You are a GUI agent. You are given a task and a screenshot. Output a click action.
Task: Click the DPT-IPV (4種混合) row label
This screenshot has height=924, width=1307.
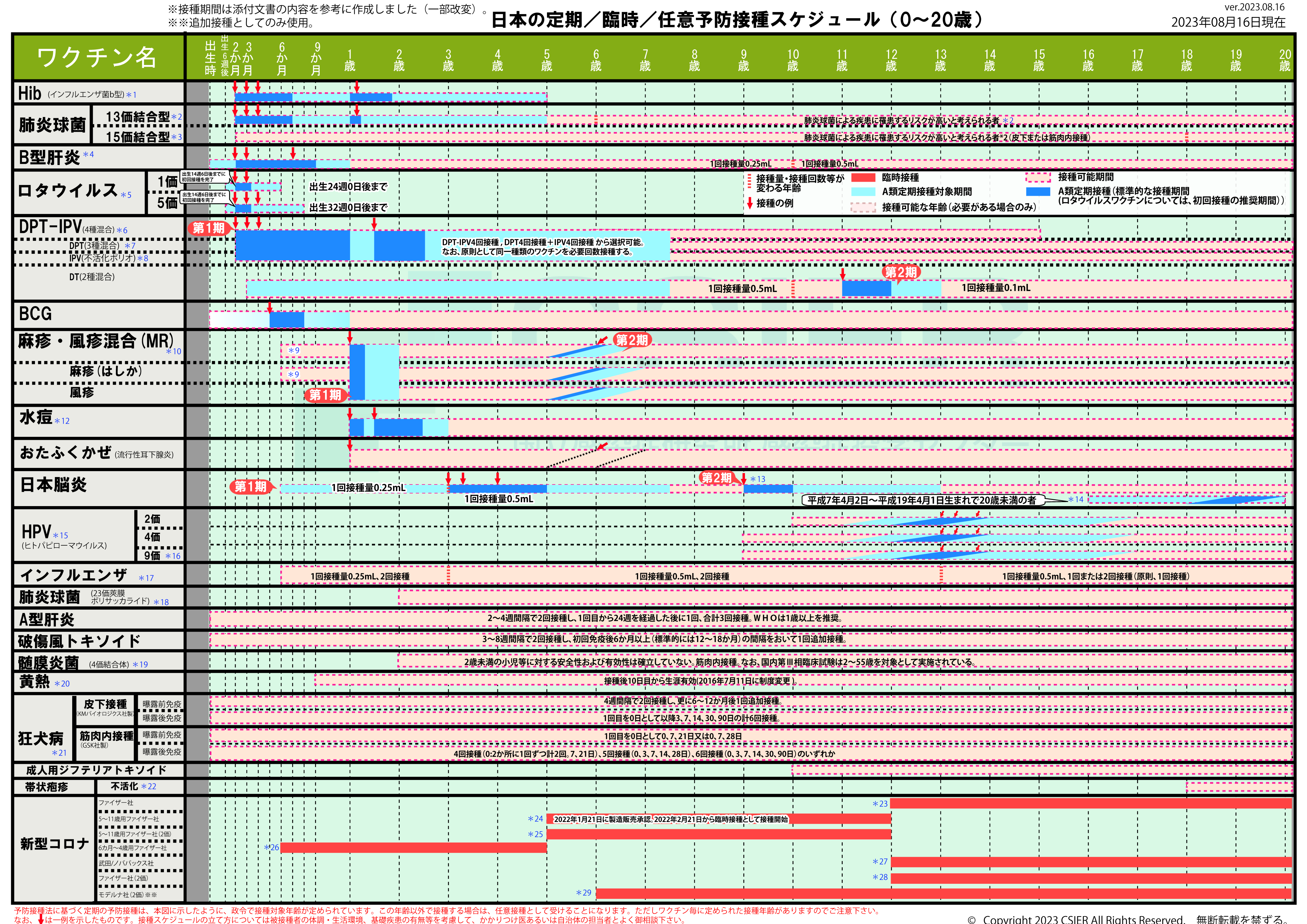pos(73,227)
